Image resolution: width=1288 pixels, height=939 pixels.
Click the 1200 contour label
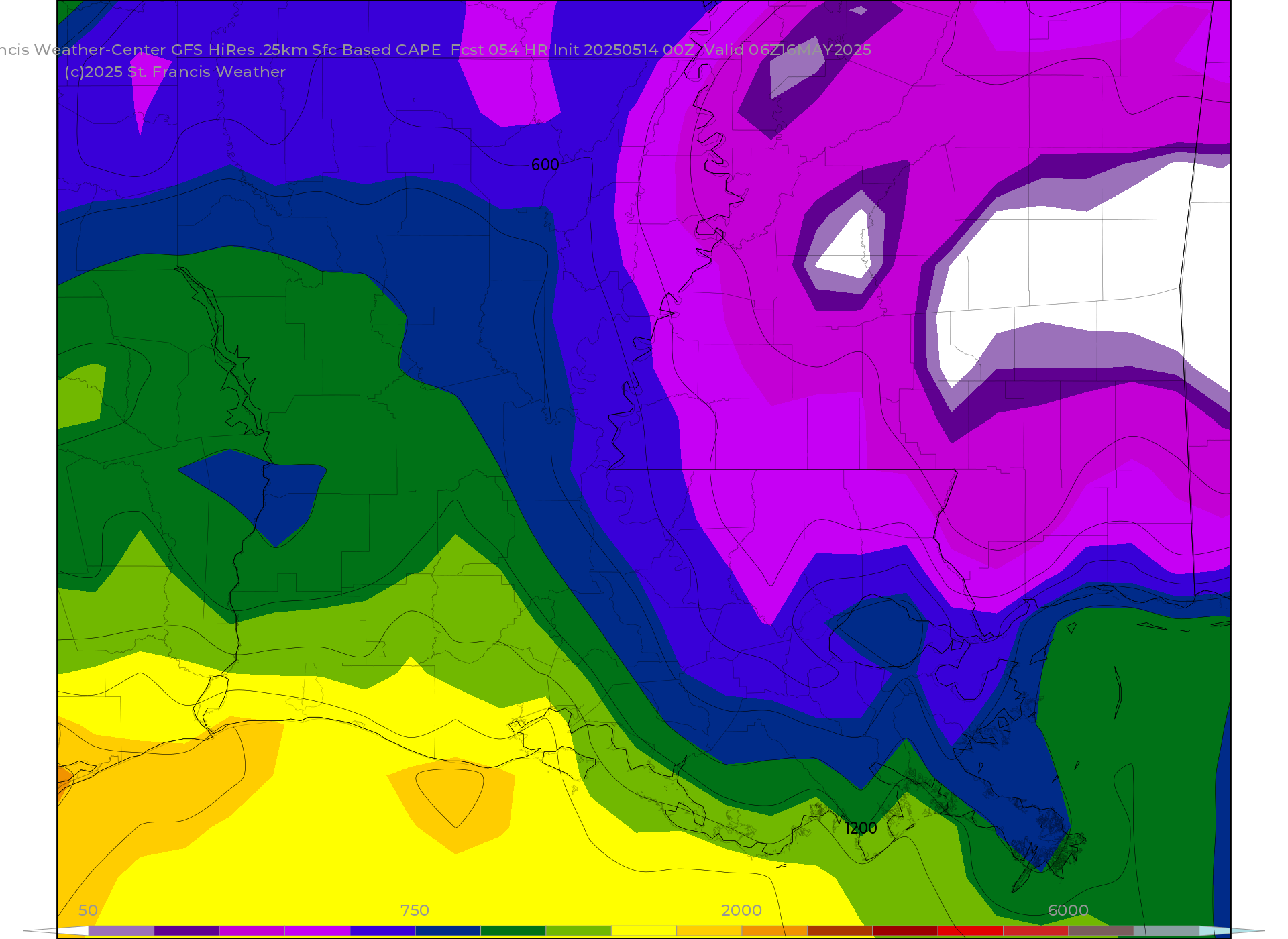click(x=861, y=828)
